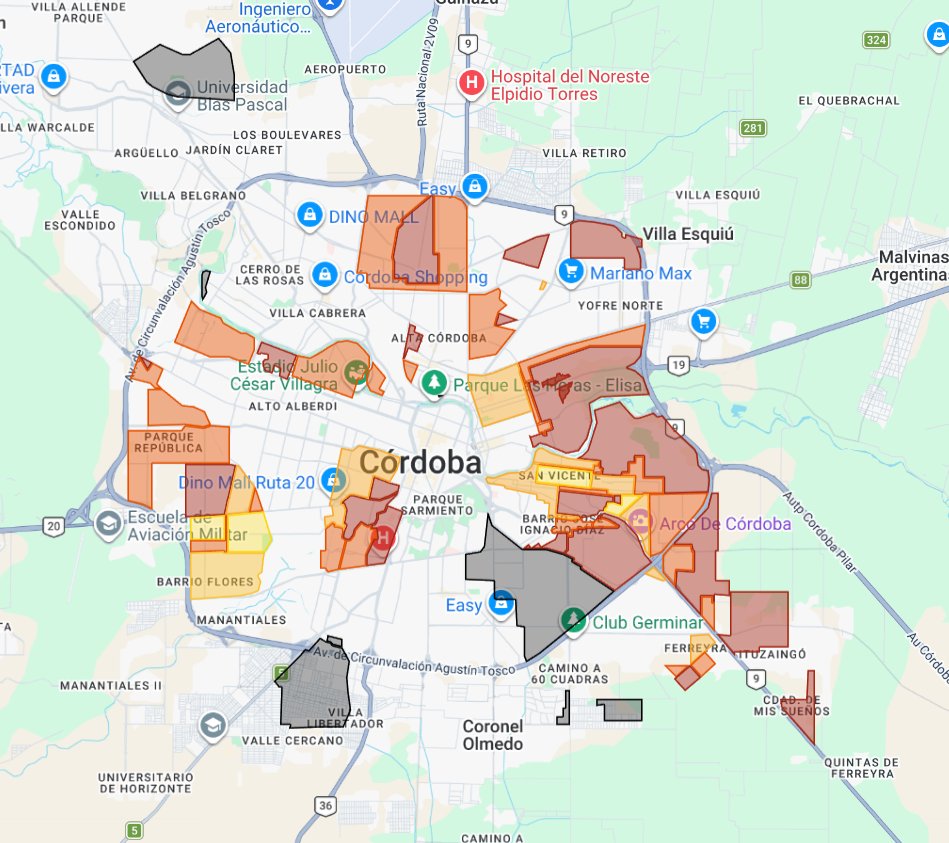Click the CAMINO A 60 CUADRAS label
The height and width of the screenshot is (843, 949).
tap(570, 674)
